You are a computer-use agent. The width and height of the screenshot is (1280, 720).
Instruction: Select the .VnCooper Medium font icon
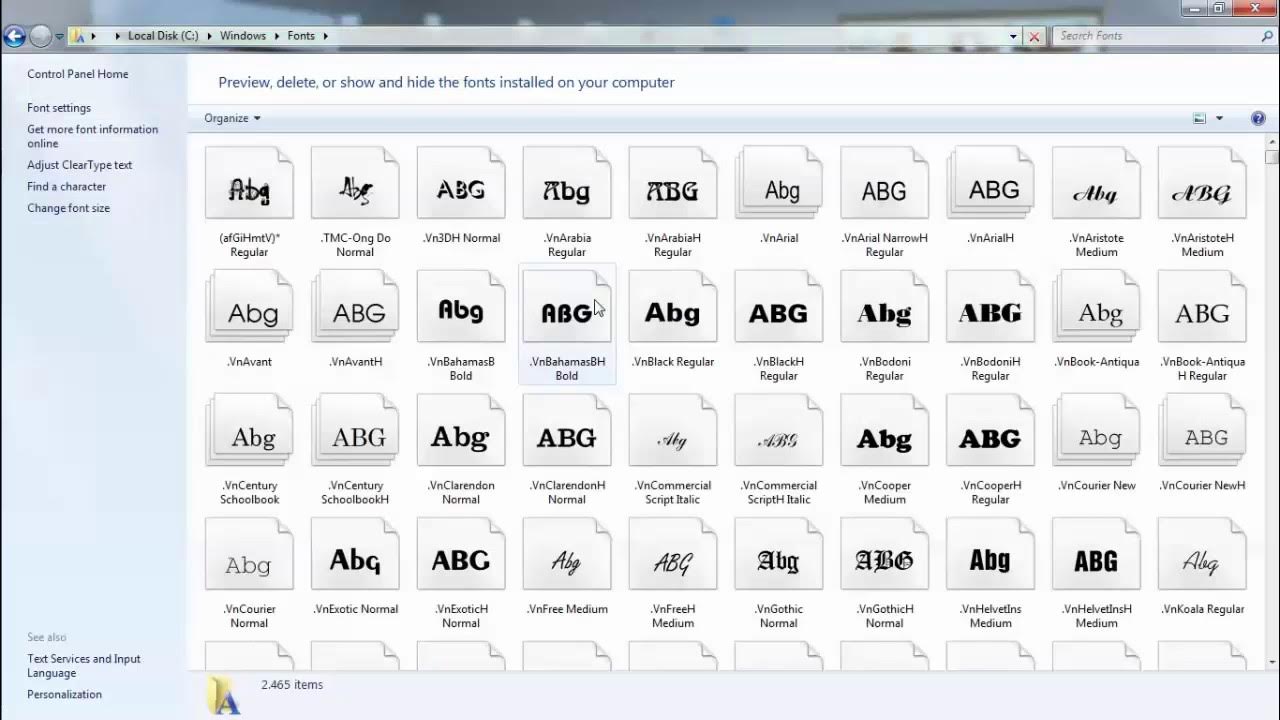(885, 431)
